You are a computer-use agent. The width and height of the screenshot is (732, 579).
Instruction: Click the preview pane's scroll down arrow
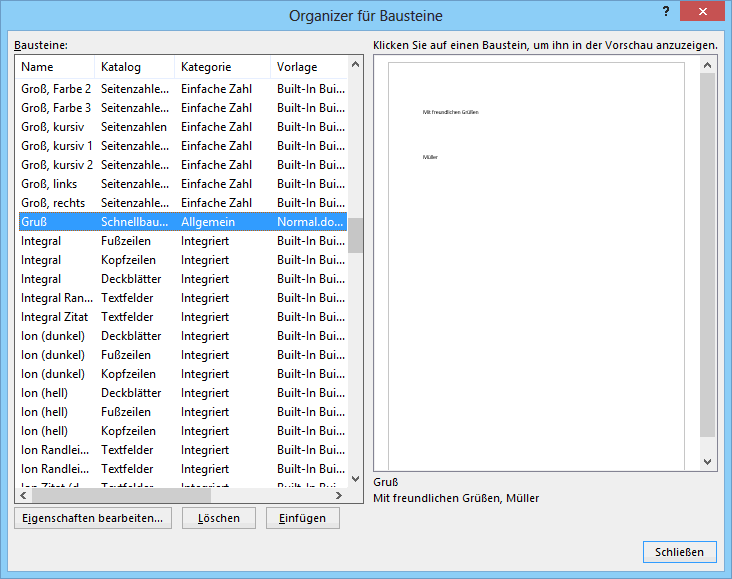(708, 462)
